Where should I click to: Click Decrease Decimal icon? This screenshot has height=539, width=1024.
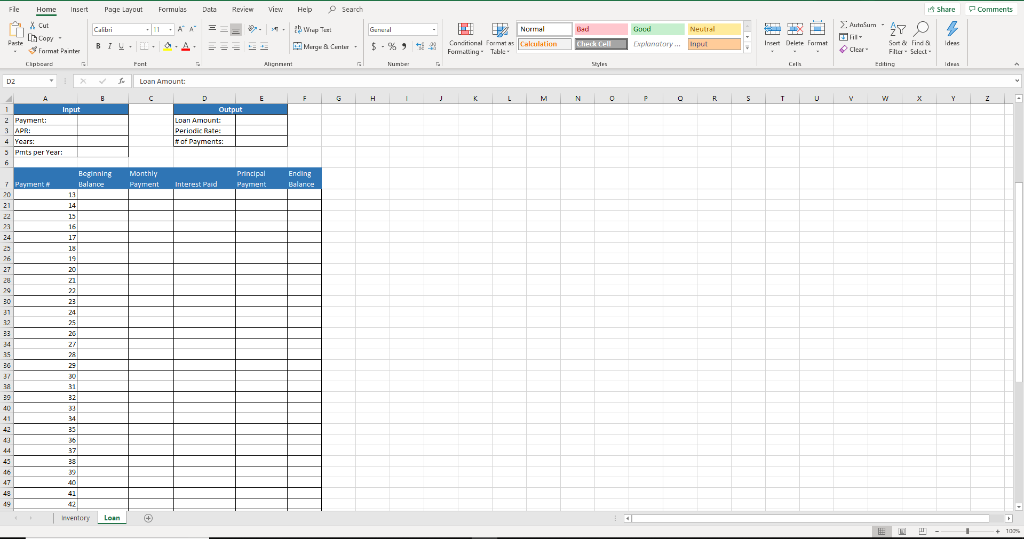[x=432, y=46]
